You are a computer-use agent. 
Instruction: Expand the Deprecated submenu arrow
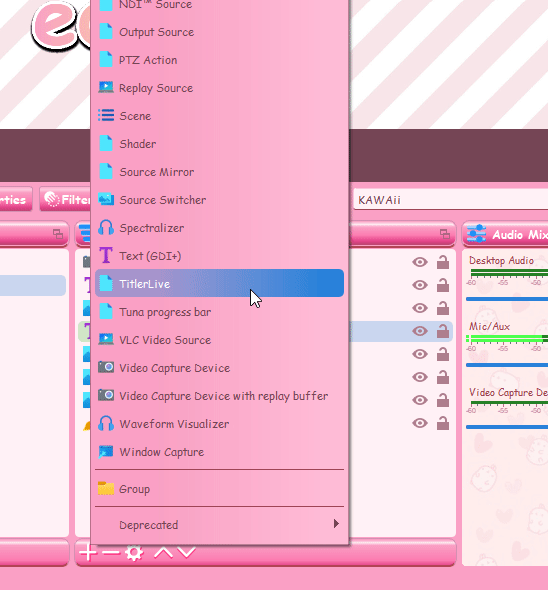[336, 523]
